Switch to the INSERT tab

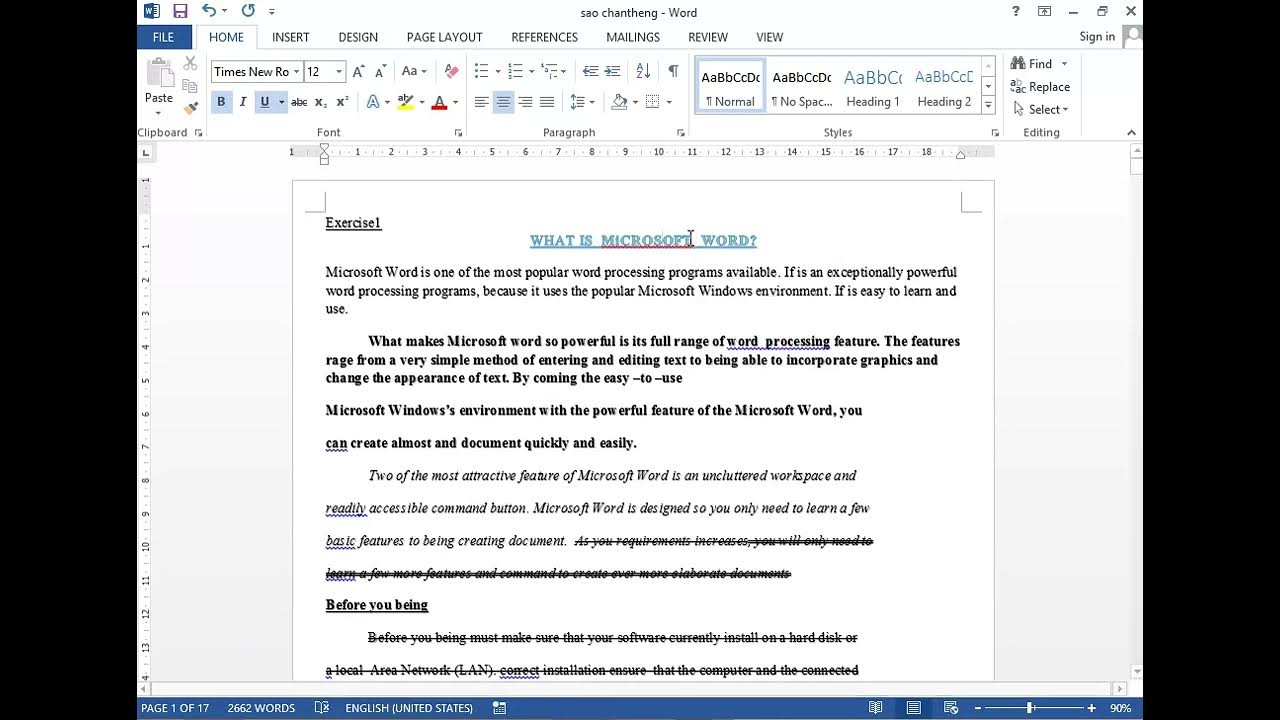[291, 37]
